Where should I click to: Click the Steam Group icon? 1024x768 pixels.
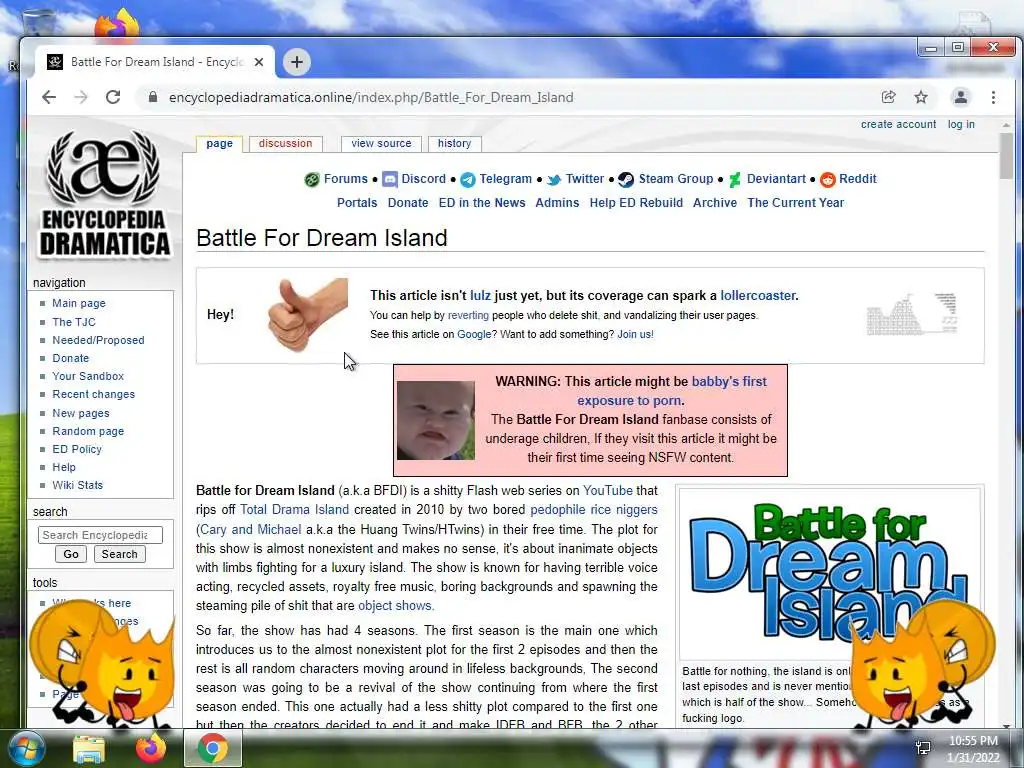tap(626, 180)
